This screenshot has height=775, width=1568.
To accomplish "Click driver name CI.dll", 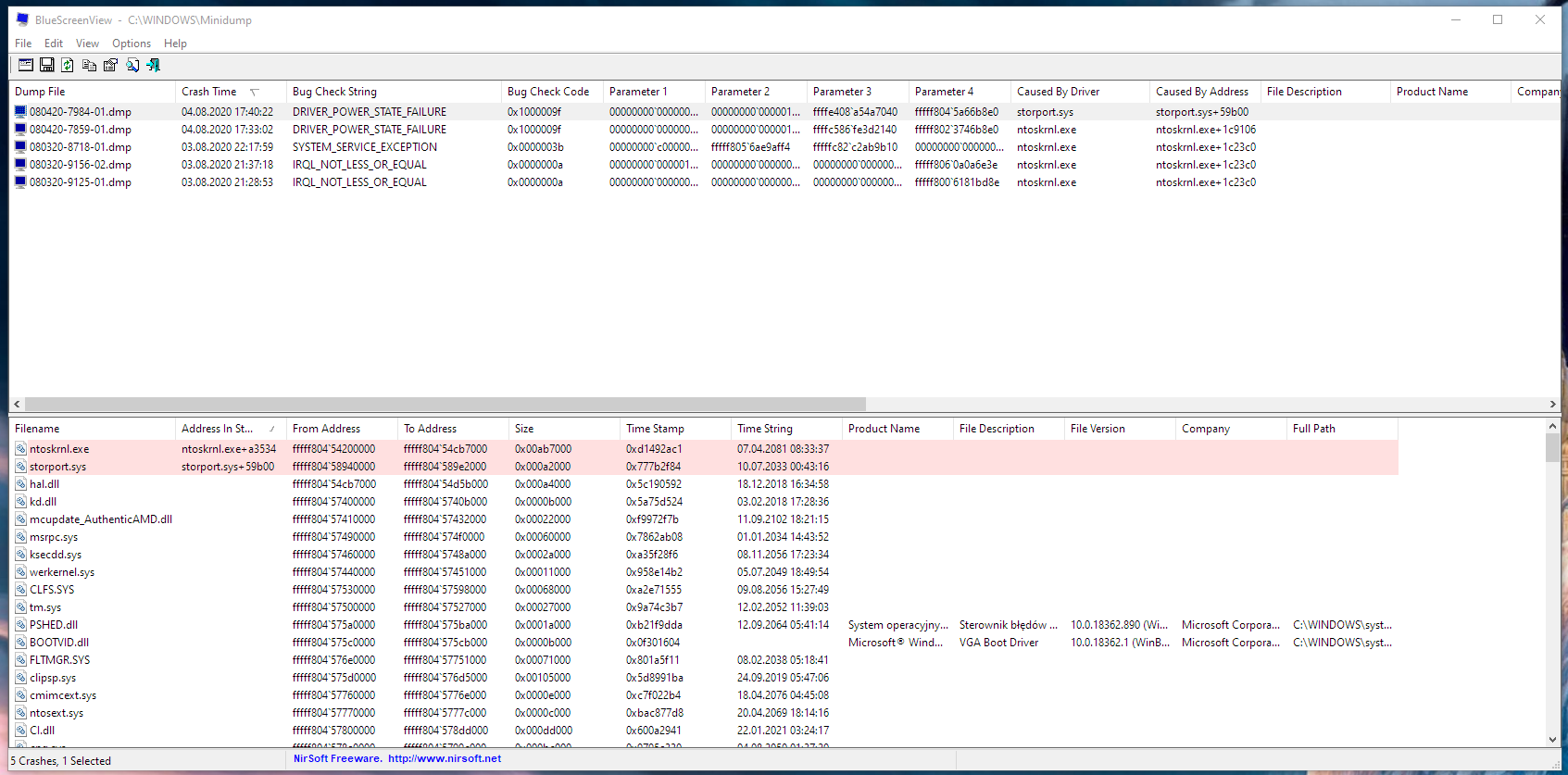I will [42, 731].
